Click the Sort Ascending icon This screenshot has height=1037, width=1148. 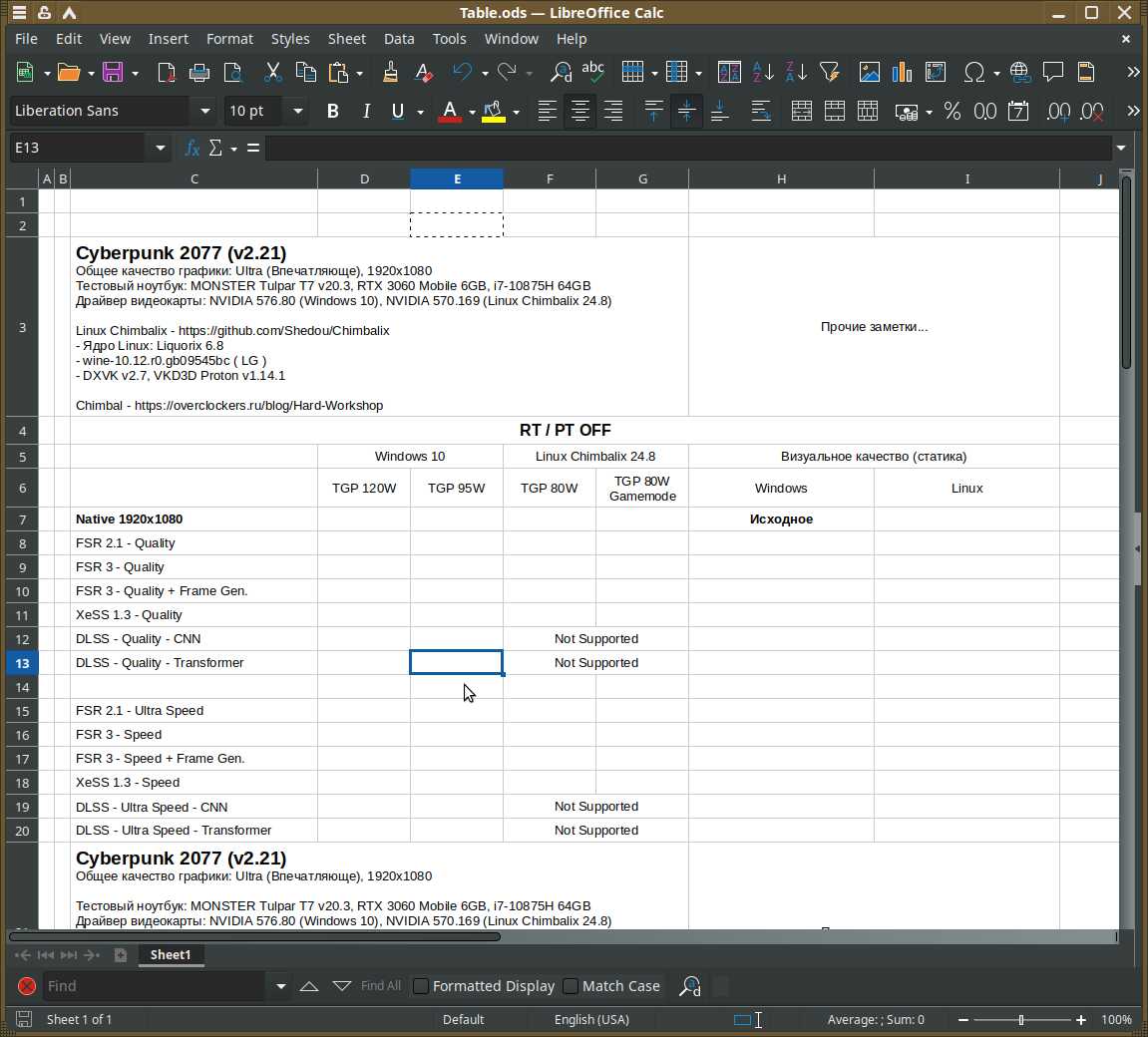[x=763, y=72]
